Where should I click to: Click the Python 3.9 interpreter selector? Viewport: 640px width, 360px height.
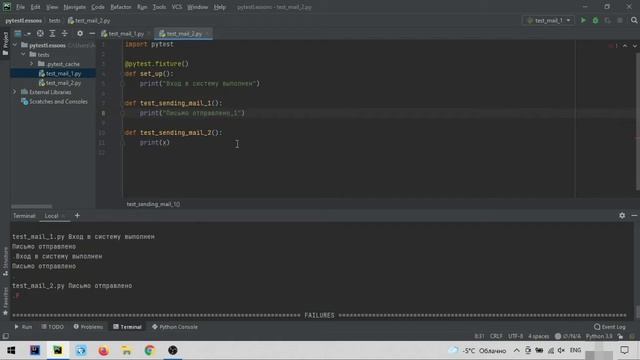tap(599, 336)
